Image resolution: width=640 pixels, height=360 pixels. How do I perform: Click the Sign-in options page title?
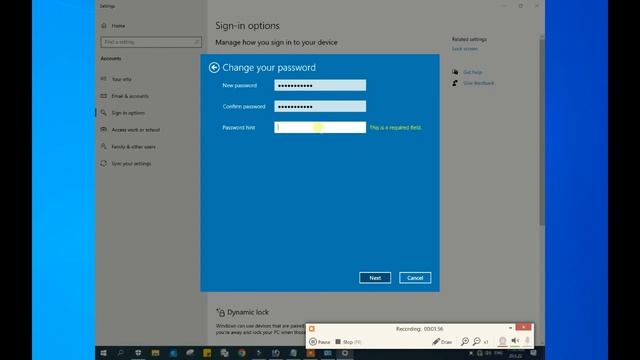pos(247,26)
